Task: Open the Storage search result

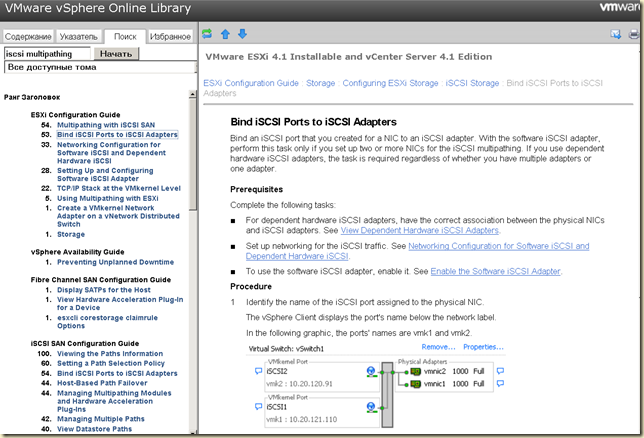Action: (71, 234)
